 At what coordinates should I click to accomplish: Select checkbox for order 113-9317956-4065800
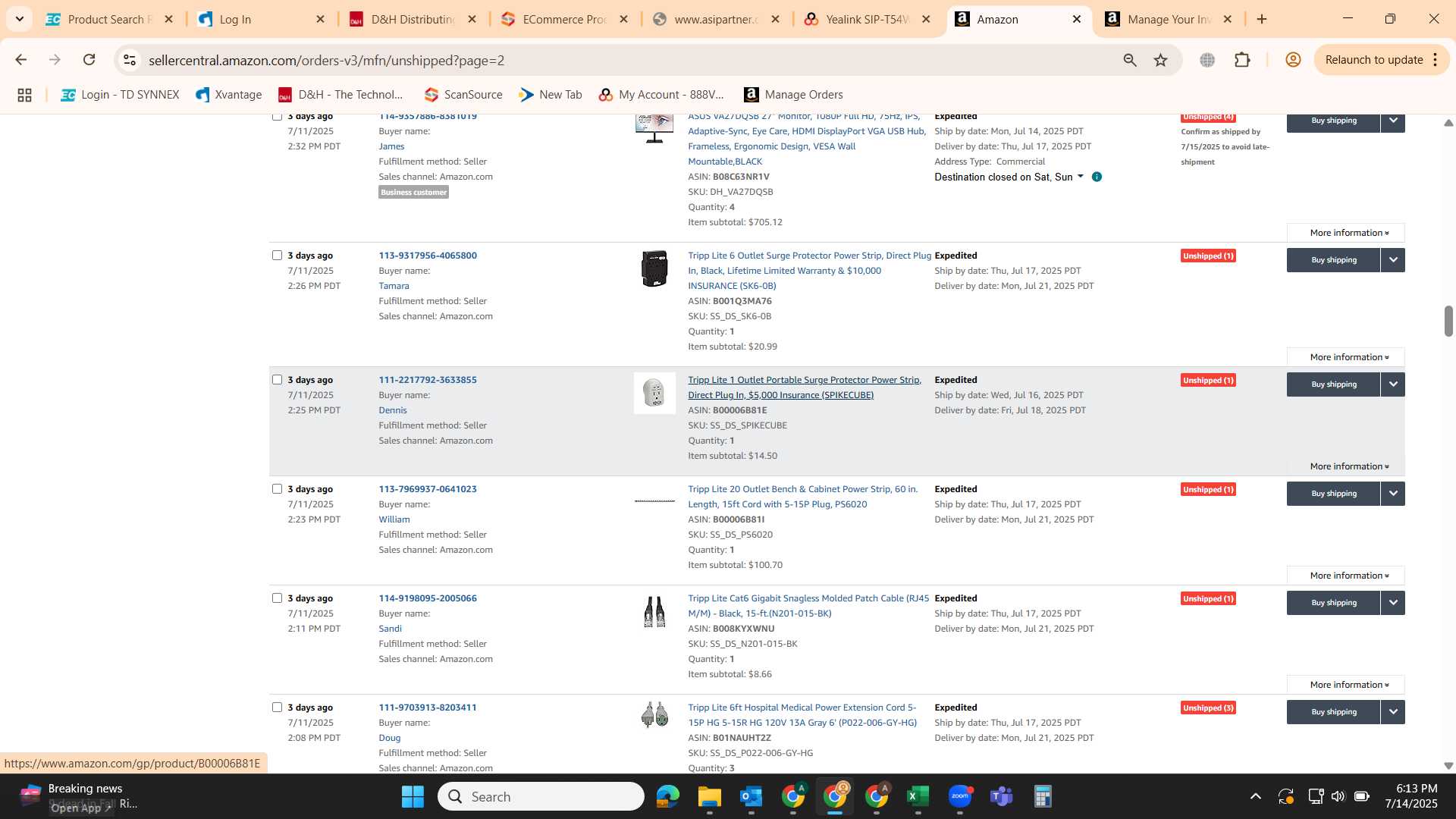coord(277,256)
